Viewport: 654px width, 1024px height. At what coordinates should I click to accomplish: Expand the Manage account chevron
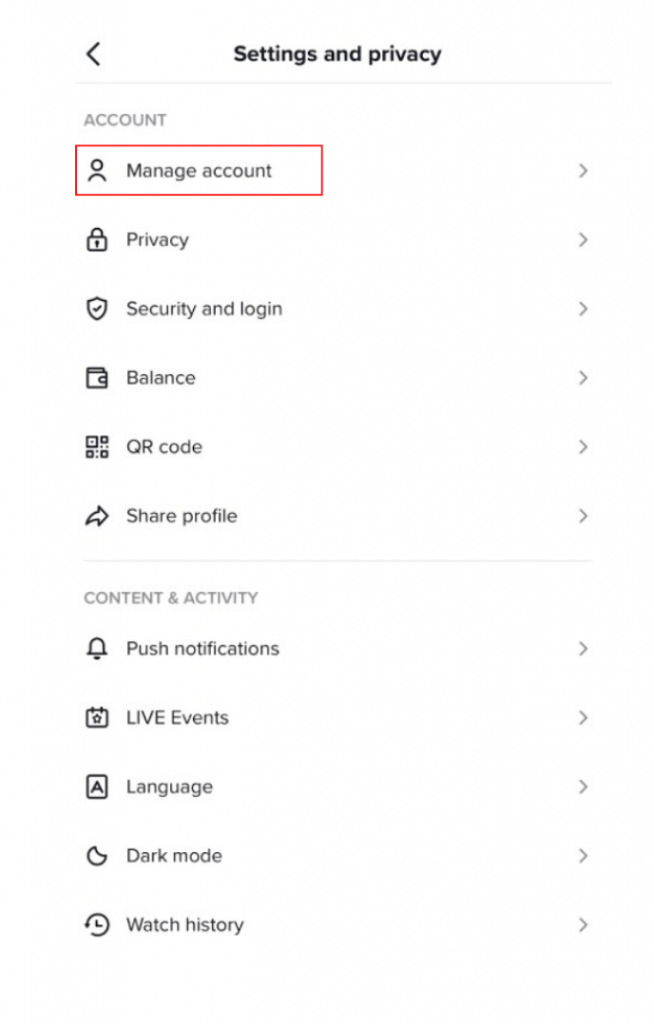pyautogui.click(x=583, y=171)
